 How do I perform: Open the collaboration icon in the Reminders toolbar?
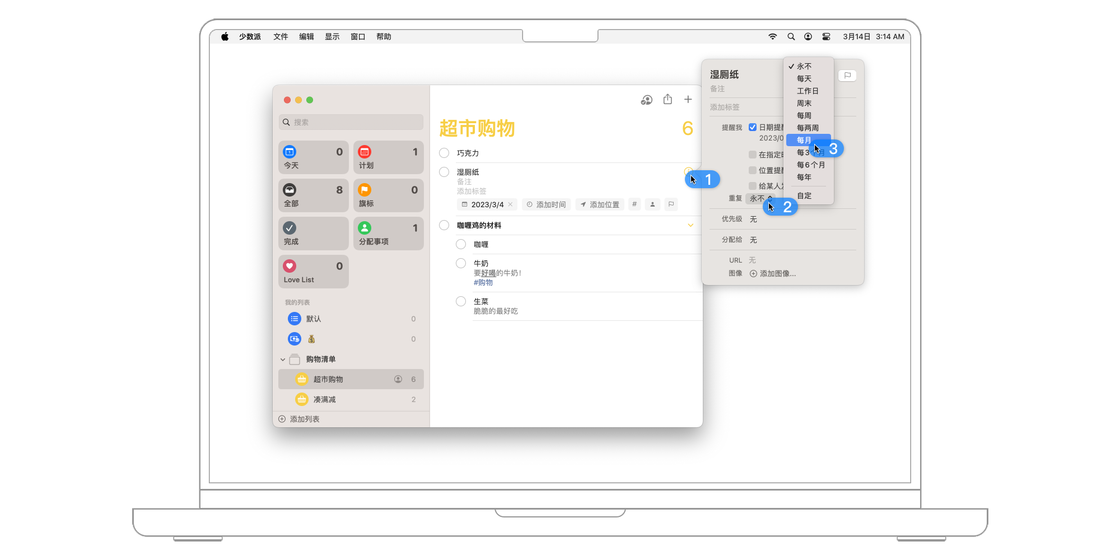point(646,100)
